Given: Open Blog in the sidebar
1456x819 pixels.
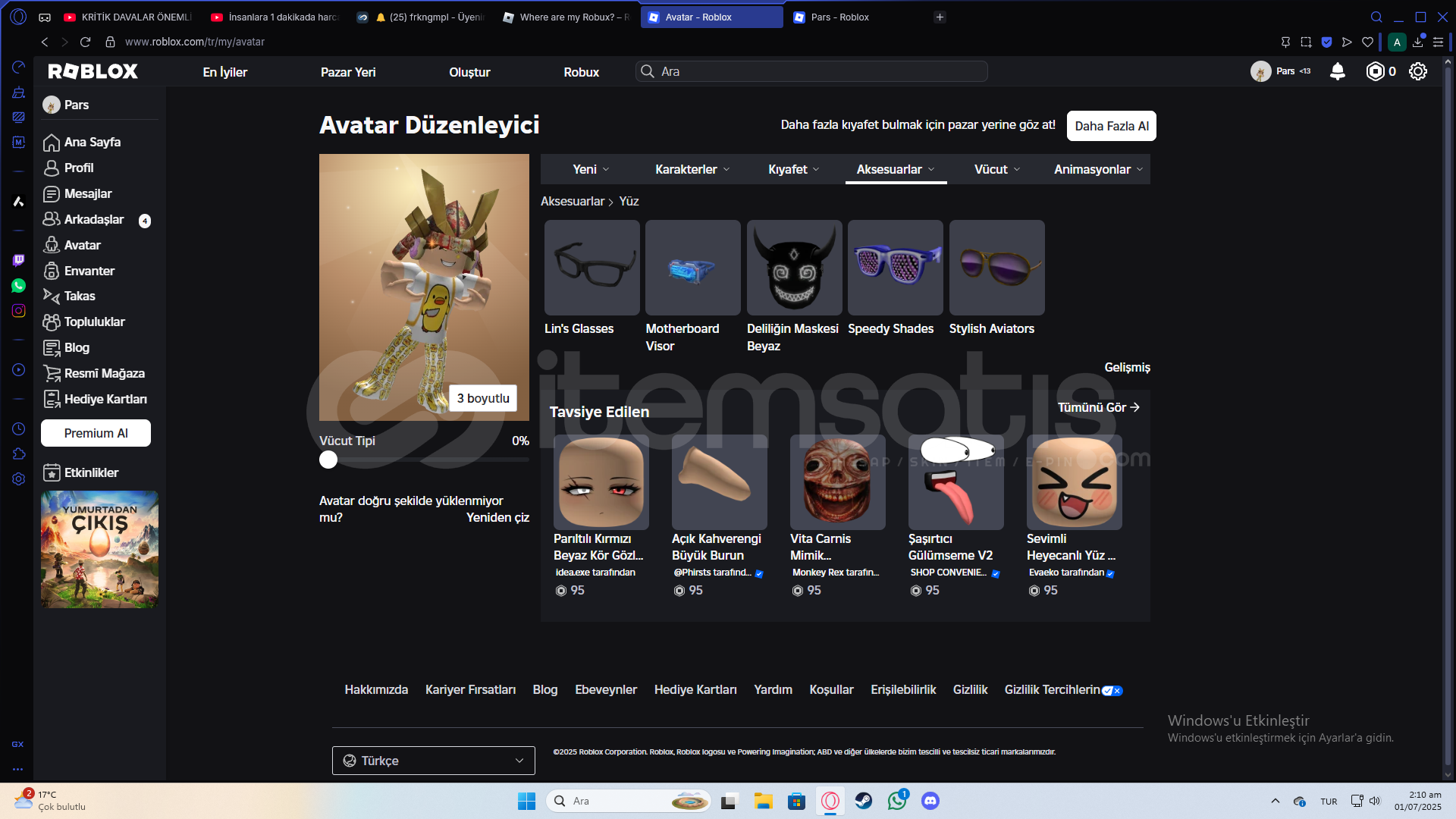Looking at the screenshot, I should point(77,347).
